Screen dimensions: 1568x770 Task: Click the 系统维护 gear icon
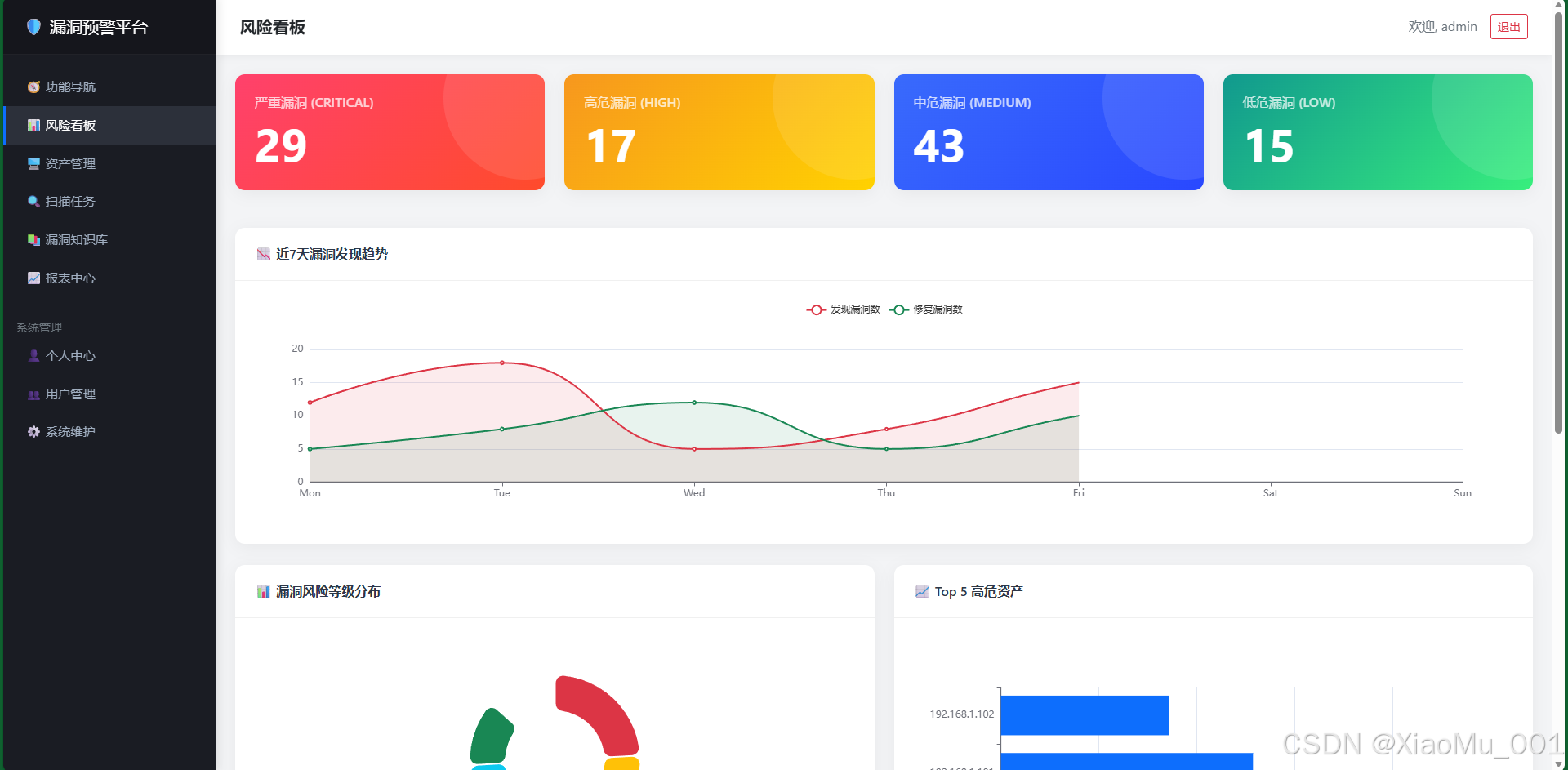pyautogui.click(x=33, y=431)
